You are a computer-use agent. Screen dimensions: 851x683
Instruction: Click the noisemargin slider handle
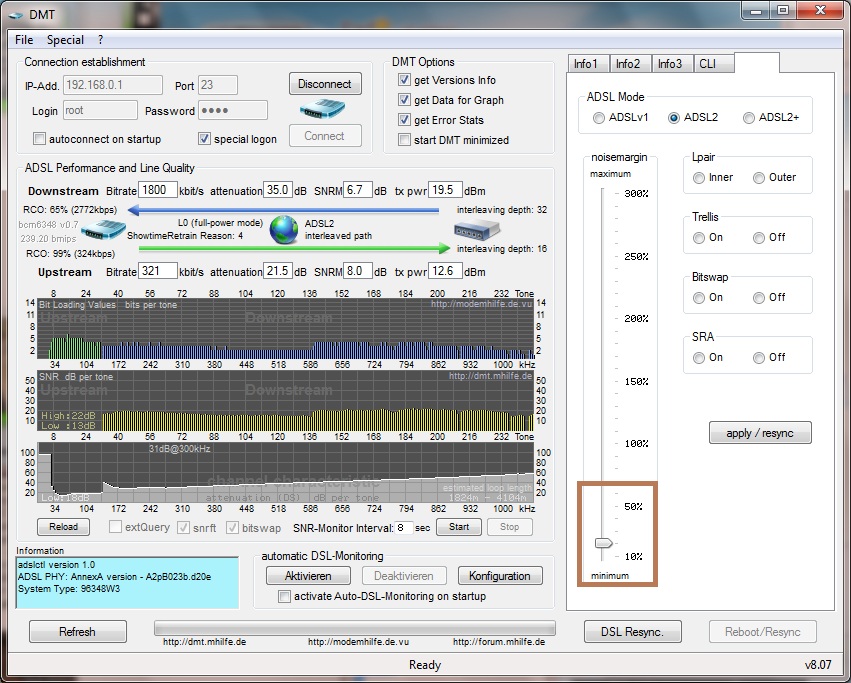pyautogui.click(x=603, y=543)
